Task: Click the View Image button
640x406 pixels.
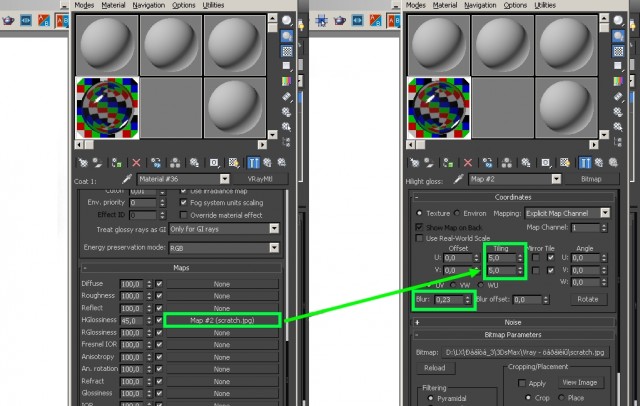Action: click(580, 382)
